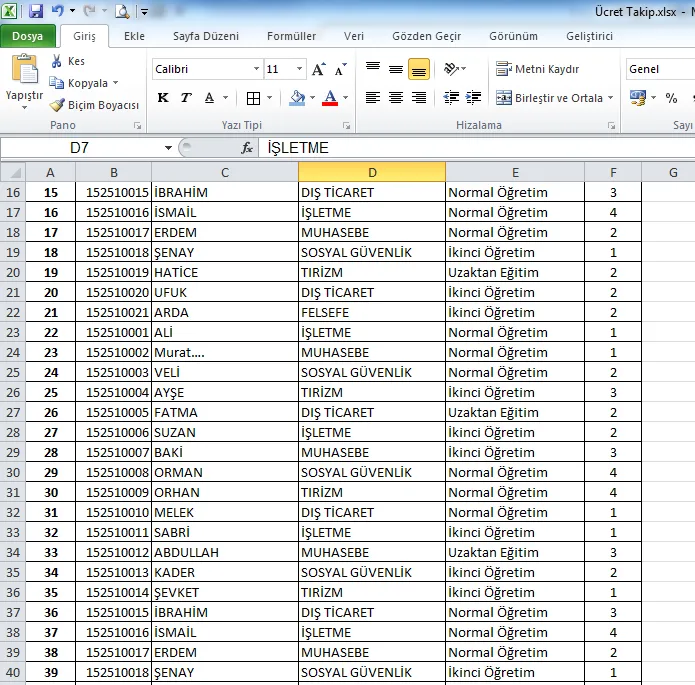
Task: Click the percent style icon
Action: tap(671, 98)
